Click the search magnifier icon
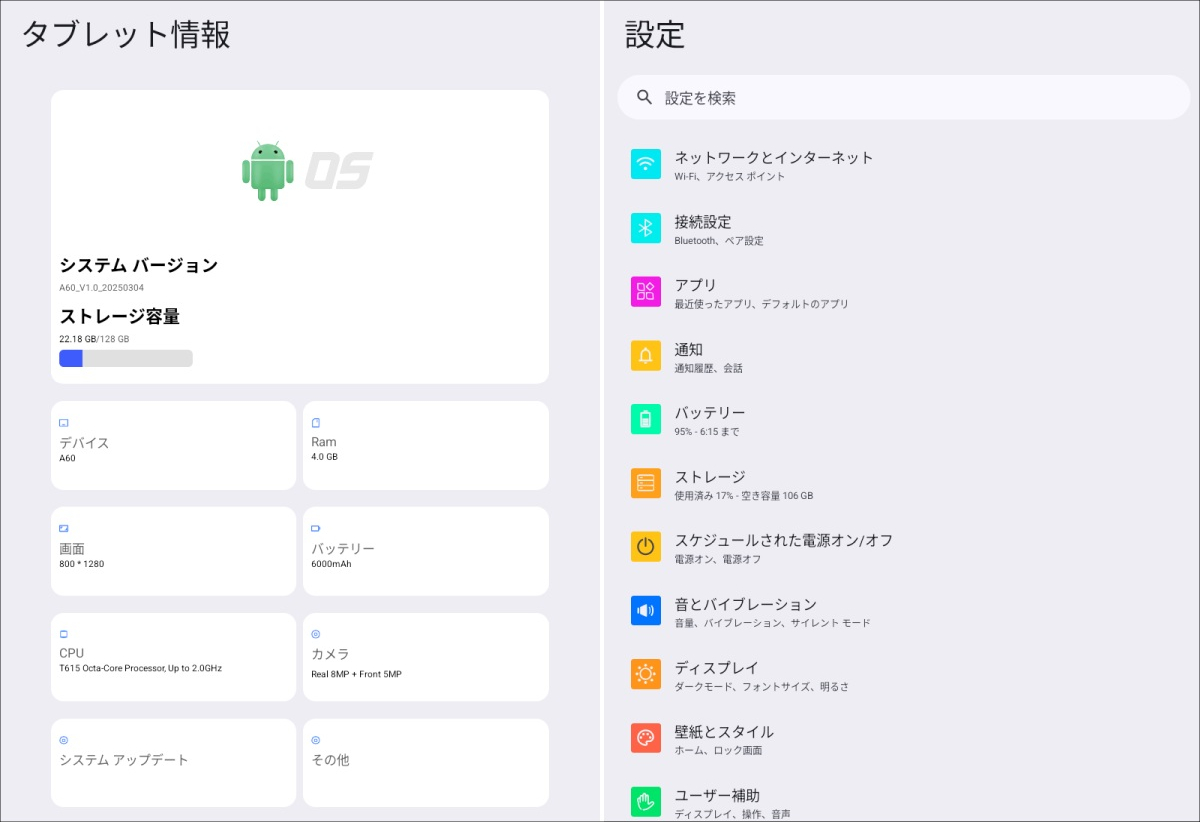This screenshot has width=1200, height=822. [642, 97]
